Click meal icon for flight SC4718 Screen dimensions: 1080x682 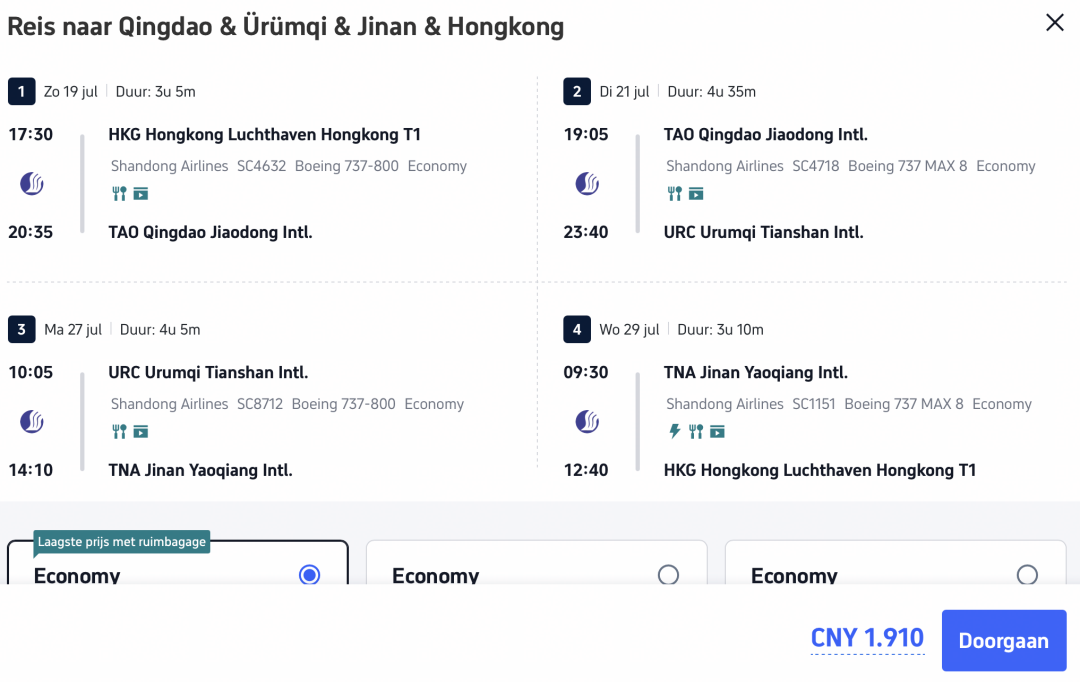pyautogui.click(x=674, y=194)
